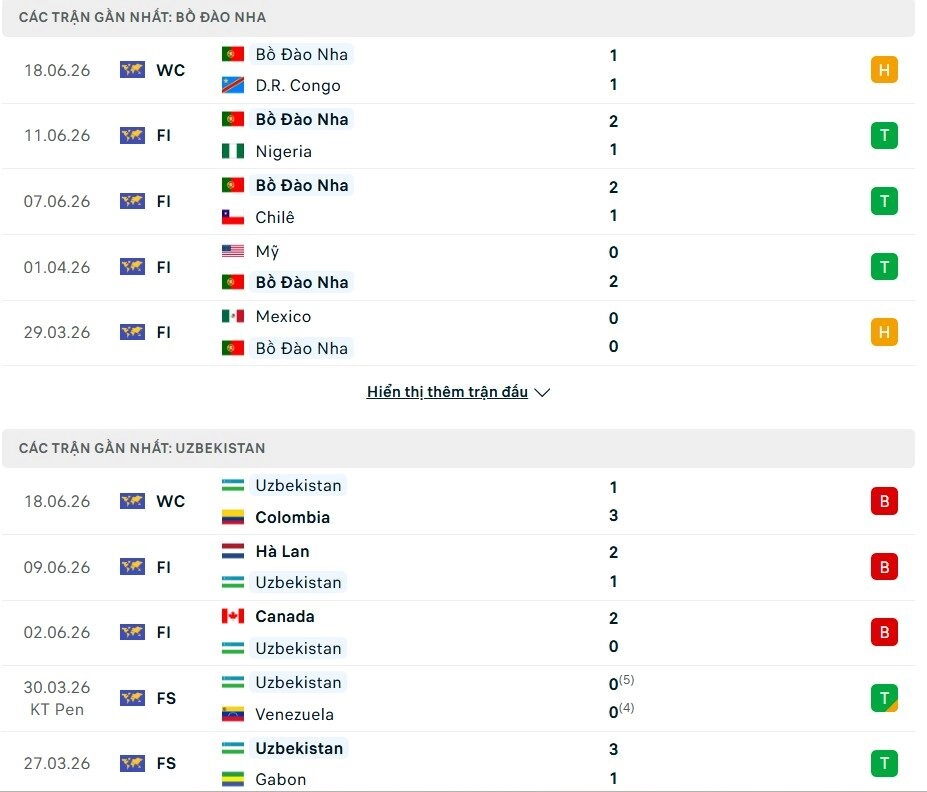Click the Gabon flag icon

232,779
